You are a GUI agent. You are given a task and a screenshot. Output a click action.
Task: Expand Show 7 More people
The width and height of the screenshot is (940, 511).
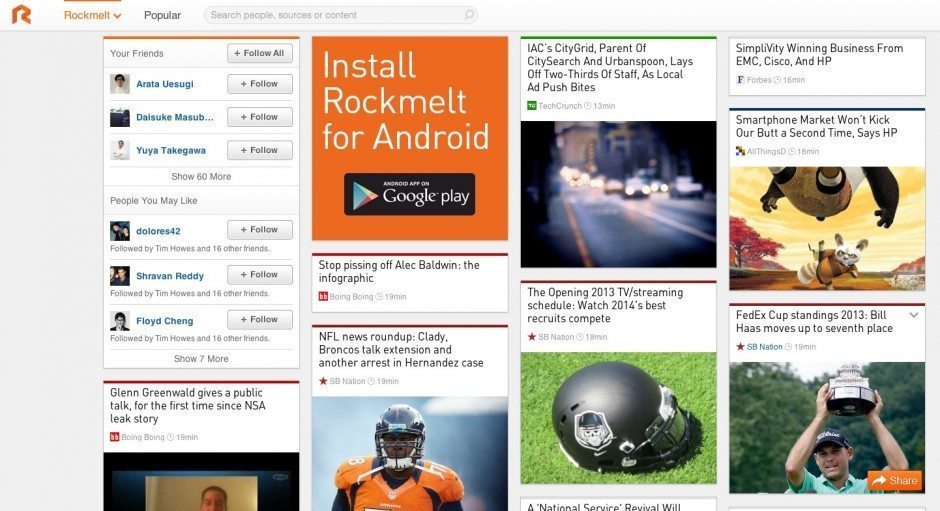[201, 359]
